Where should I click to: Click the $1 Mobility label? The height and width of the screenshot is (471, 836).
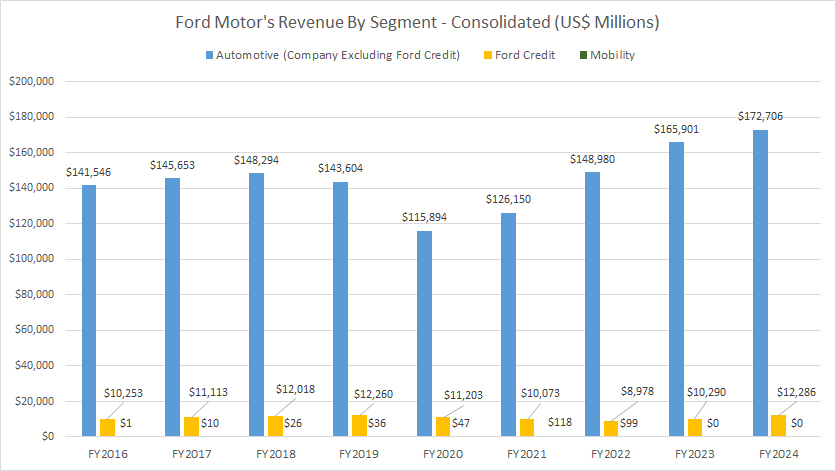[x=126, y=424]
